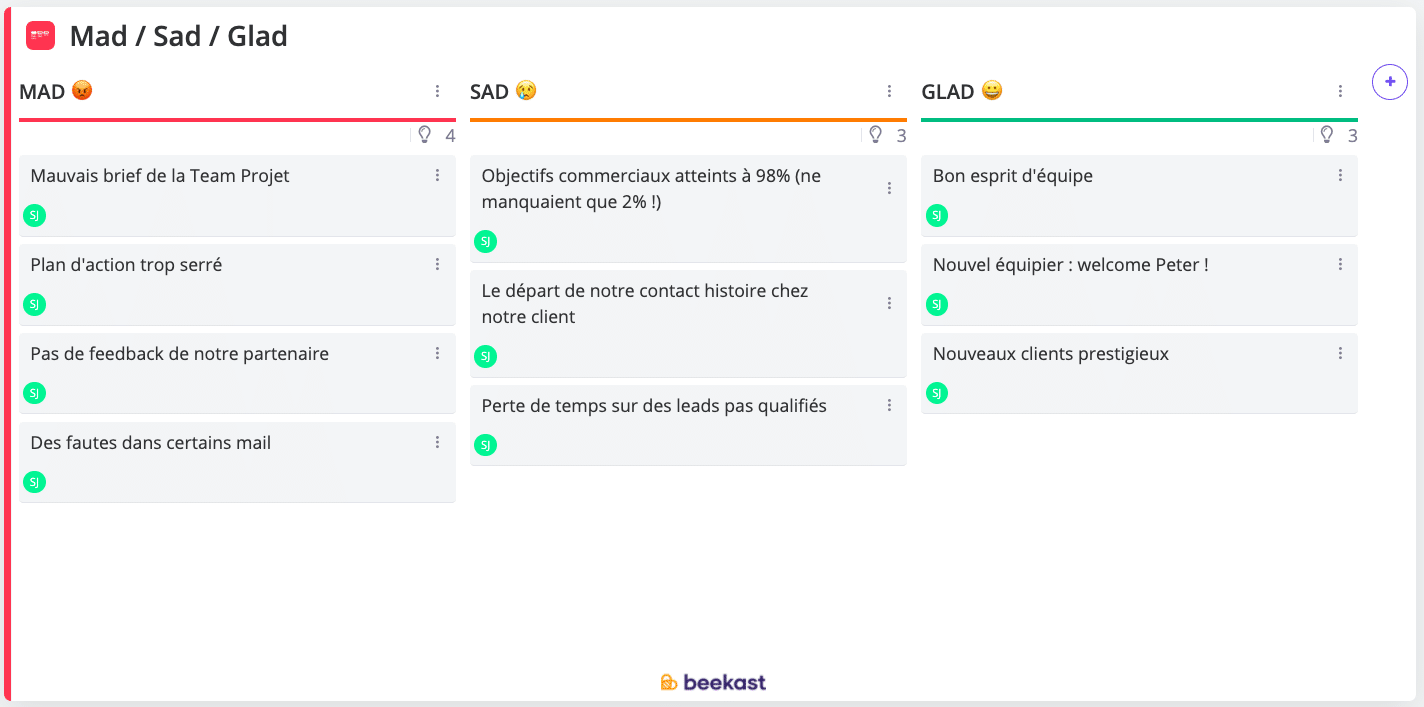Open the GLAD column options menu

point(1340,92)
